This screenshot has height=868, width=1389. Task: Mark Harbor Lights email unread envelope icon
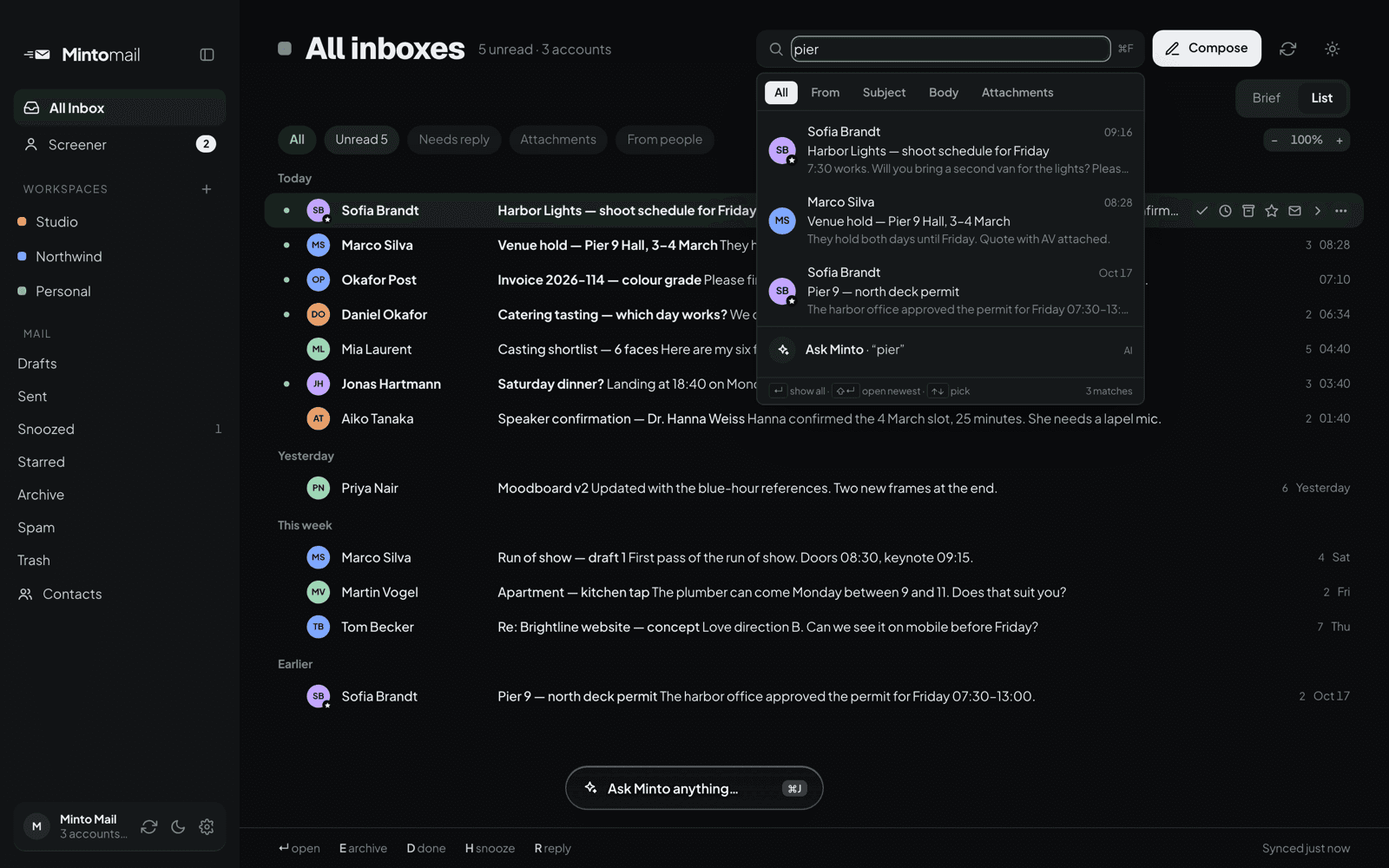tap(1294, 211)
